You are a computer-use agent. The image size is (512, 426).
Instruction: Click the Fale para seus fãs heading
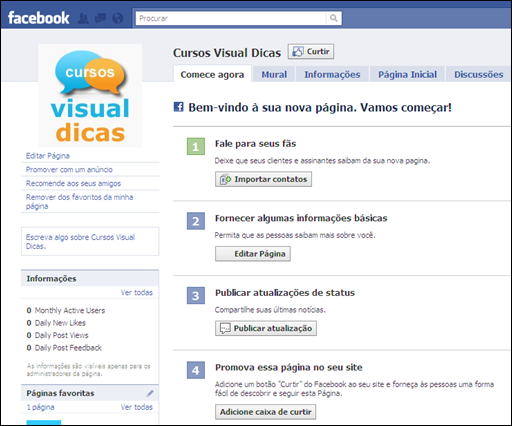tap(255, 144)
